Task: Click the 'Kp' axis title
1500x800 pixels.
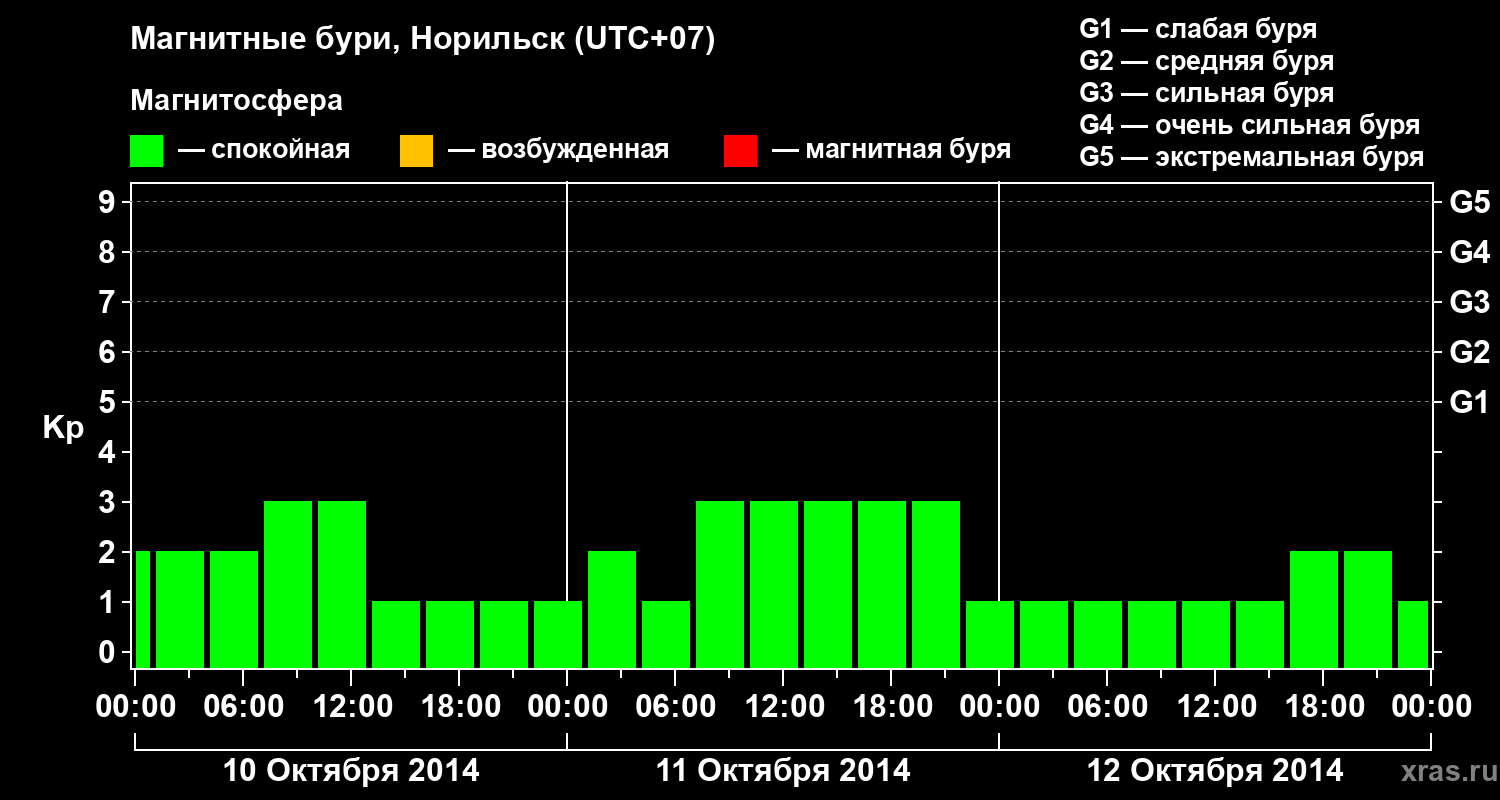Action: point(63,428)
